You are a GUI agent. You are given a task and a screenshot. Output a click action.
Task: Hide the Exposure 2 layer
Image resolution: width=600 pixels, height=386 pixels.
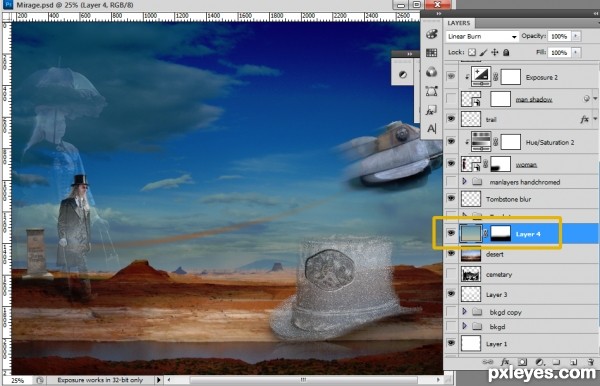pyautogui.click(x=452, y=76)
